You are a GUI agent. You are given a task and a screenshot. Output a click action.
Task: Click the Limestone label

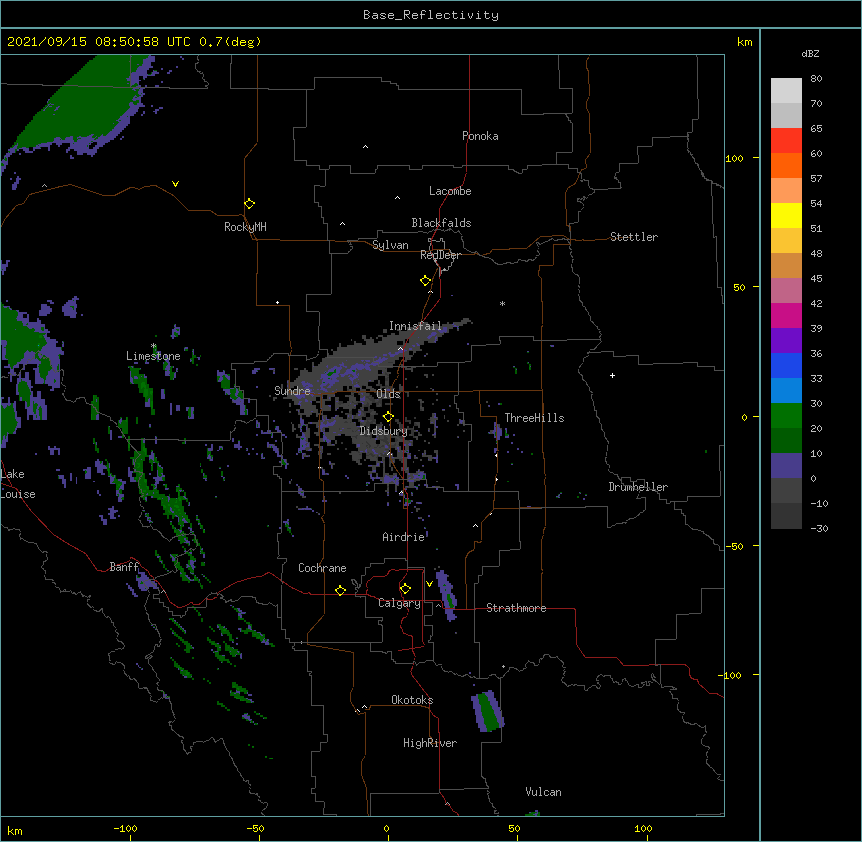(153, 356)
